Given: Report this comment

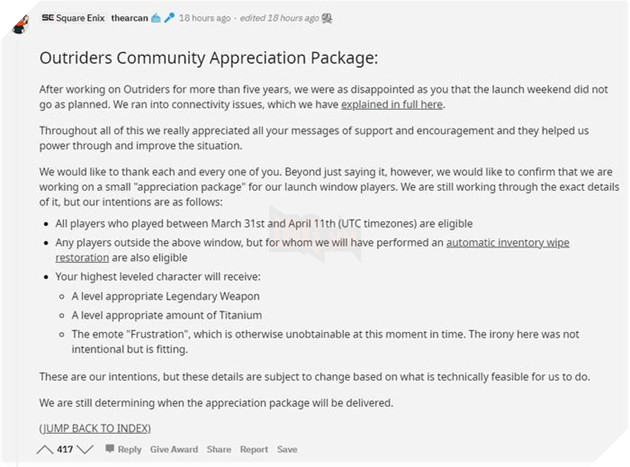Looking at the screenshot, I should pos(254,450).
